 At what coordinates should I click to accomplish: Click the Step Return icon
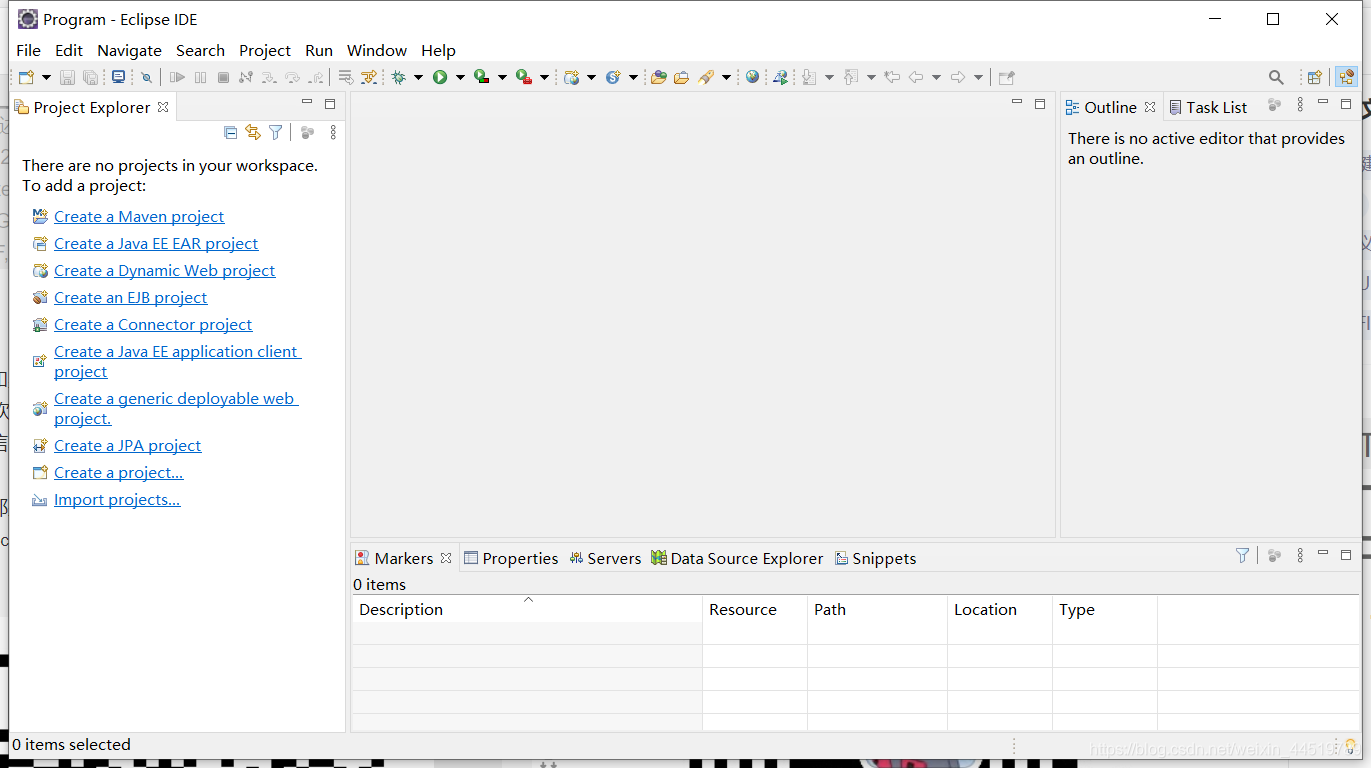315,77
